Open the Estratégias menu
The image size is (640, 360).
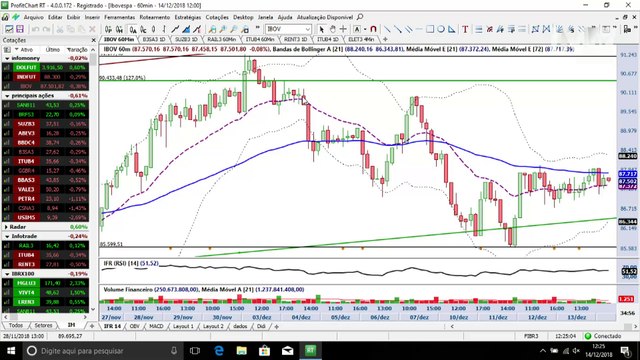coord(188,17)
